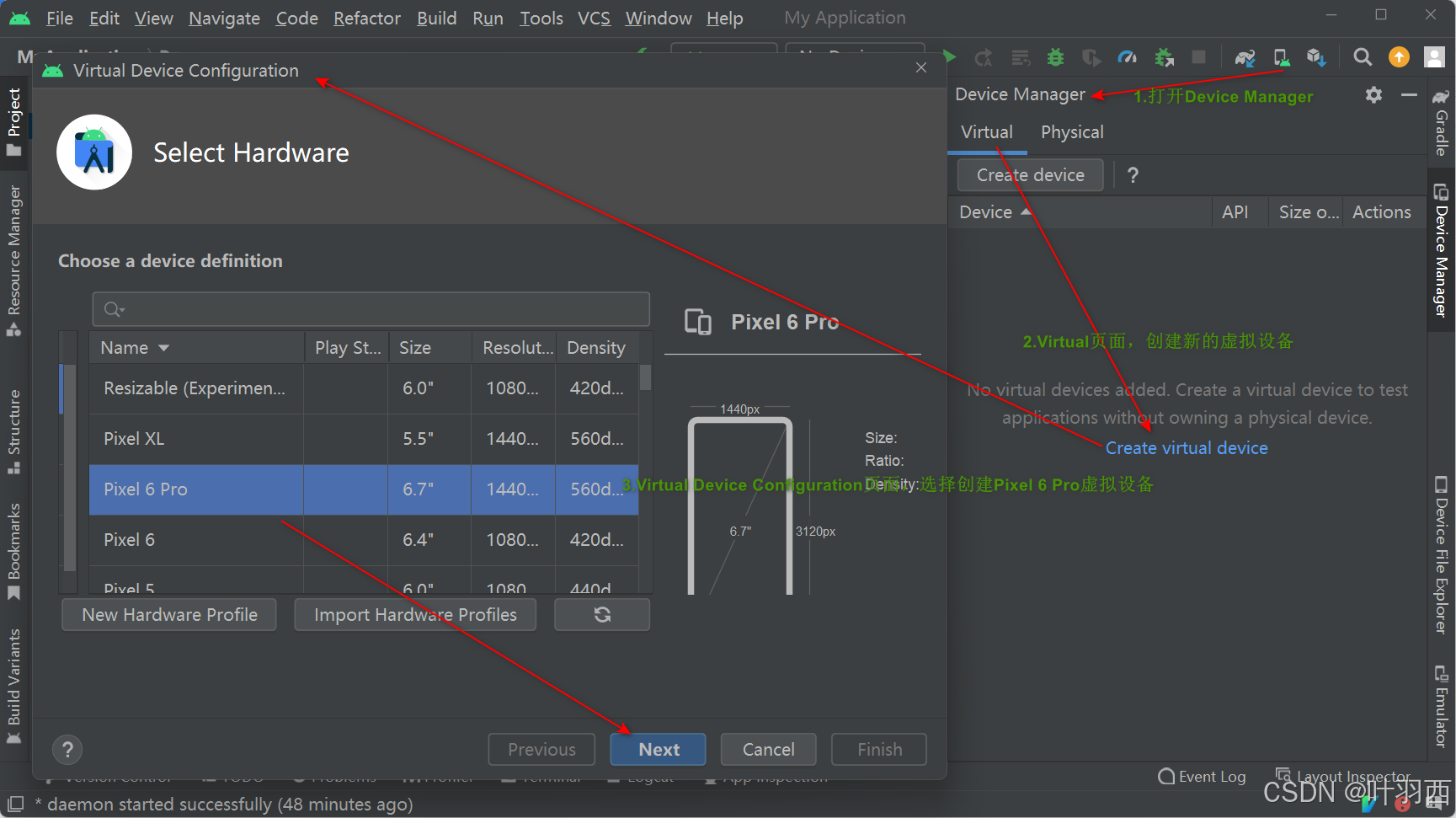The image size is (1456, 818).
Task: Sort the hardware list by Name column arrow
Action: click(x=163, y=348)
